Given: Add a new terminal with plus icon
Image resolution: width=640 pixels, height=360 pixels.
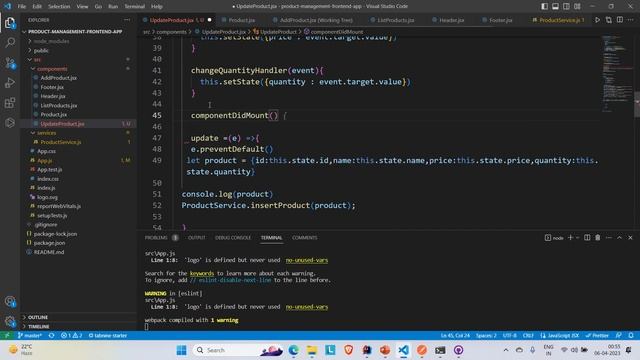Looking at the screenshot, I should click(x=570, y=238).
